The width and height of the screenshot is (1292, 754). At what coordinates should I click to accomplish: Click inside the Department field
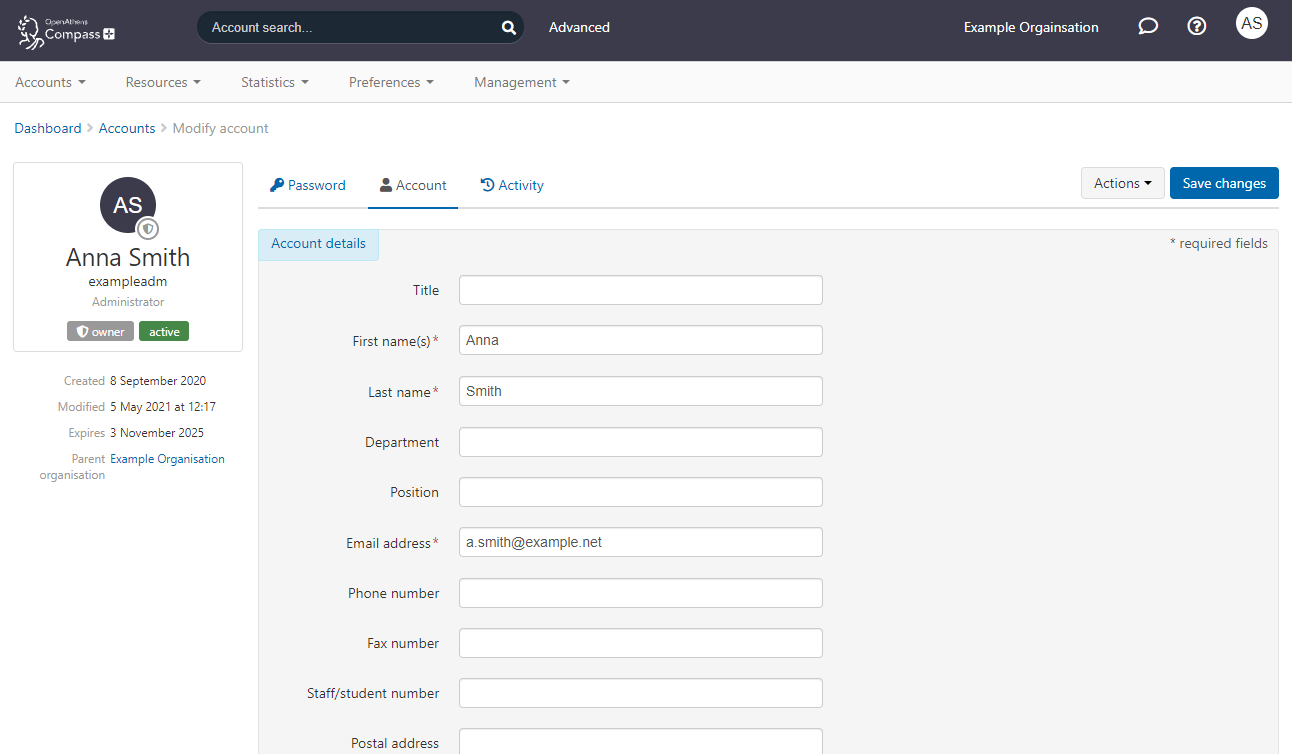[x=640, y=441]
